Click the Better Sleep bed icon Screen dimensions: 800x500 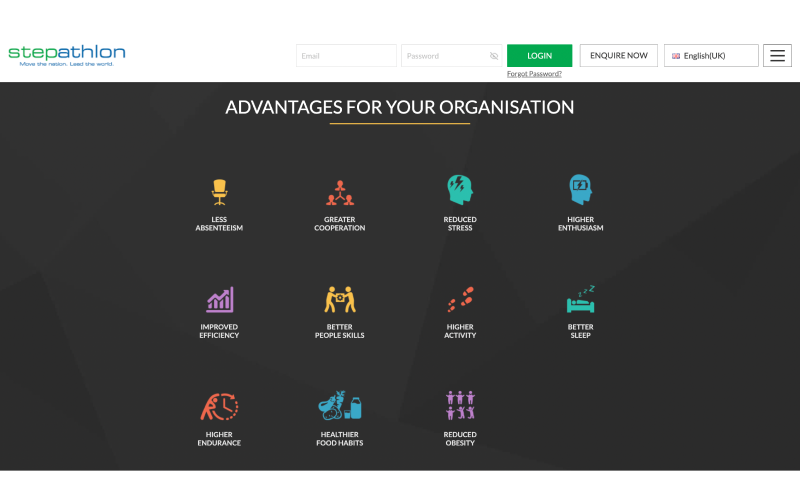(581, 299)
